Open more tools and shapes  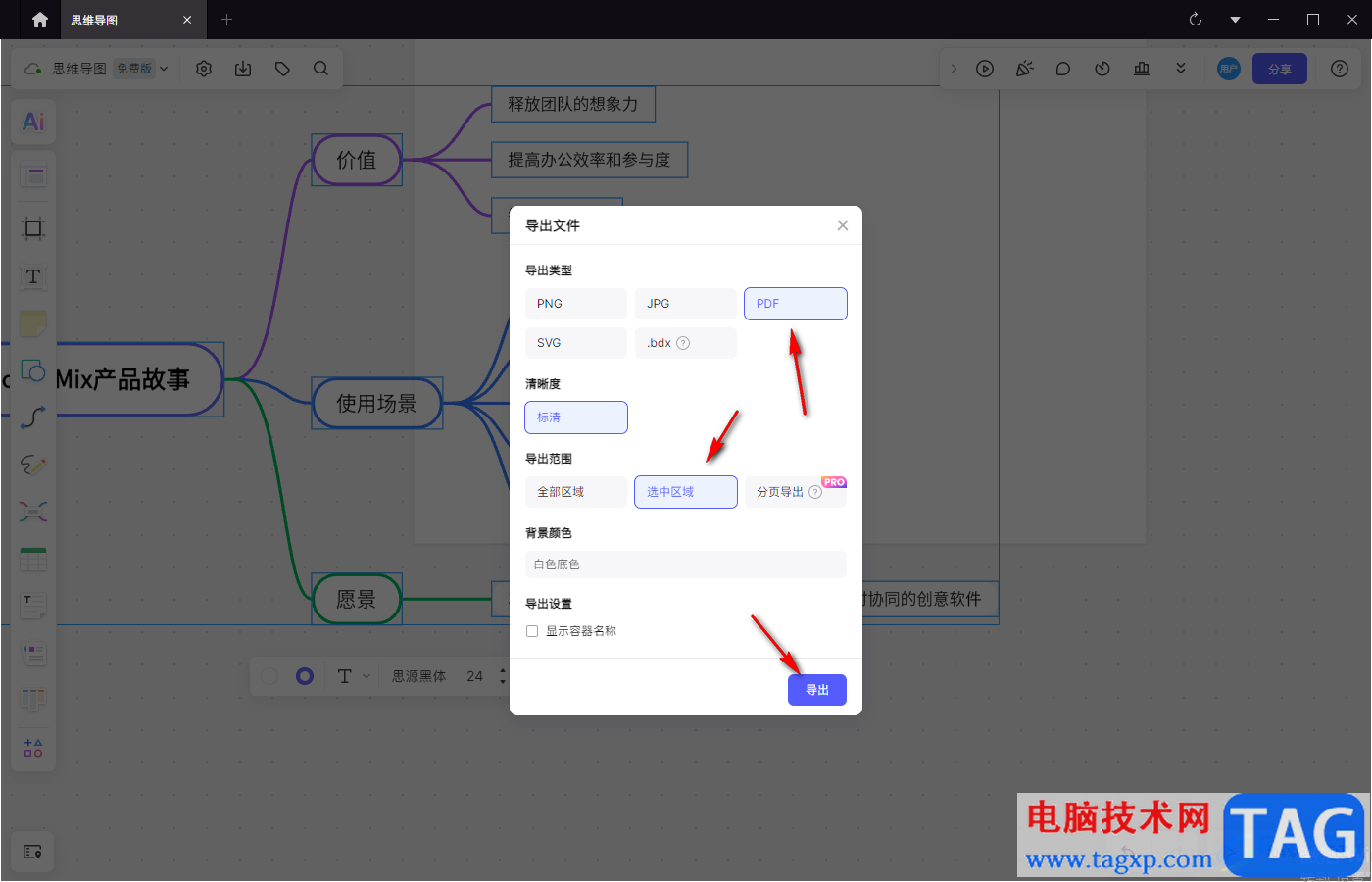coord(33,748)
